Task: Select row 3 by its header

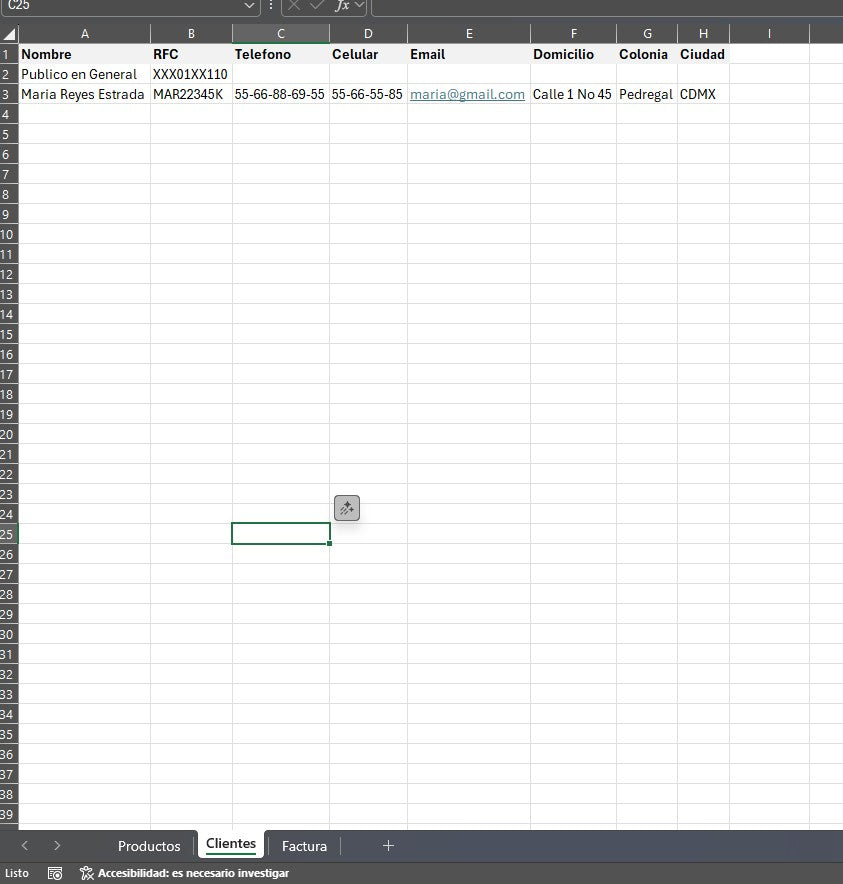Action: point(9,94)
